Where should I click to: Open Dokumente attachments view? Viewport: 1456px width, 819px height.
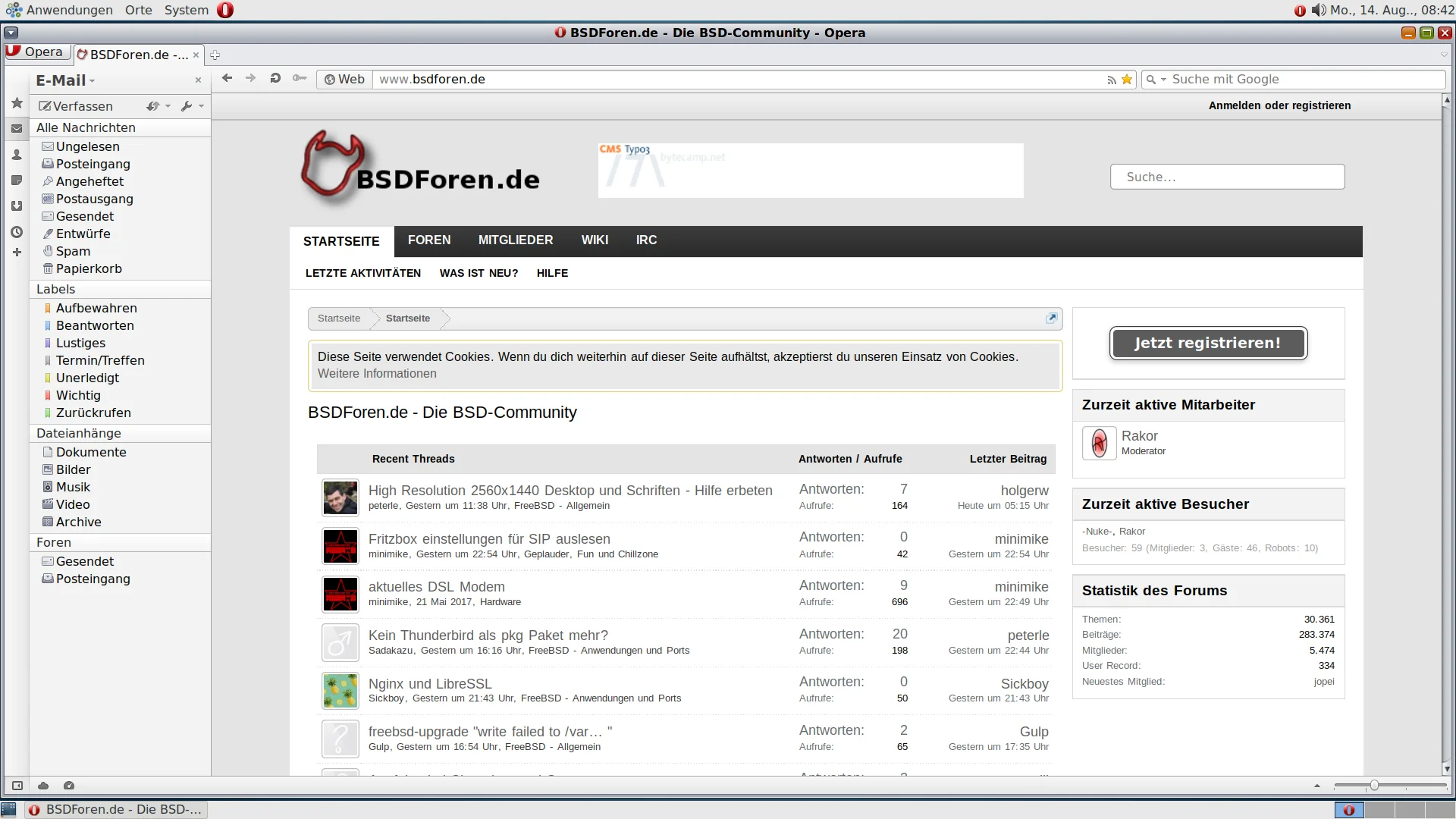[91, 452]
